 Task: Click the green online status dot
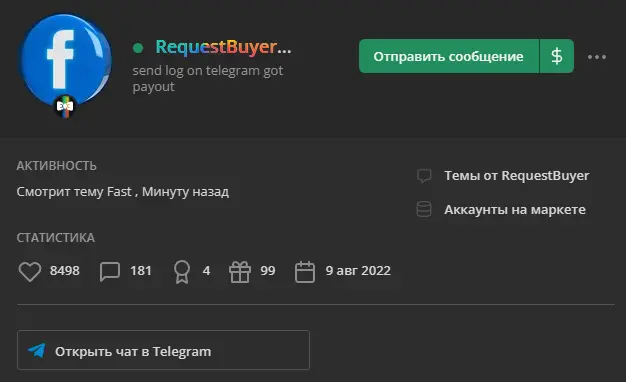click(x=138, y=48)
